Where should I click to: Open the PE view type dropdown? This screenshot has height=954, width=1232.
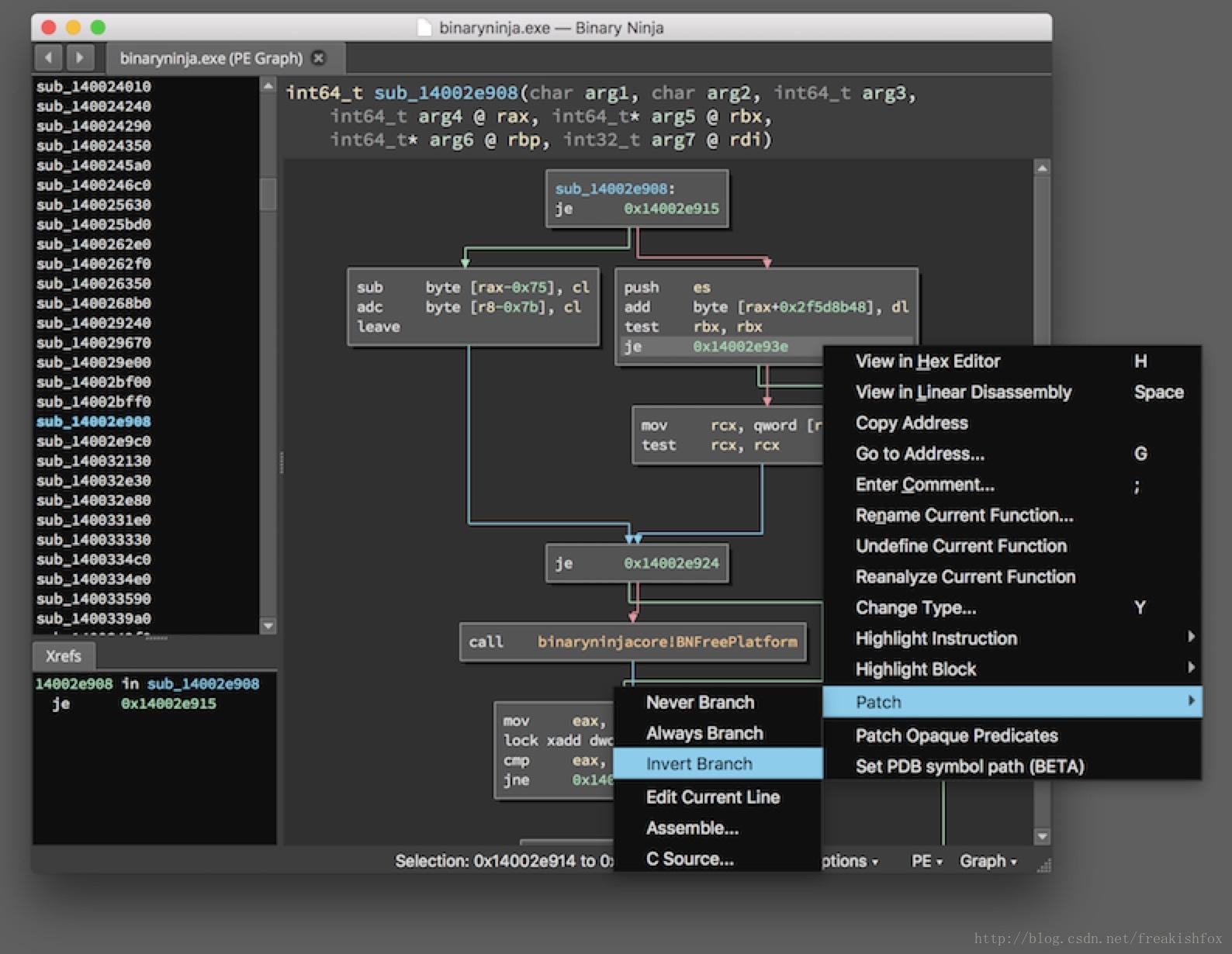point(926,861)
